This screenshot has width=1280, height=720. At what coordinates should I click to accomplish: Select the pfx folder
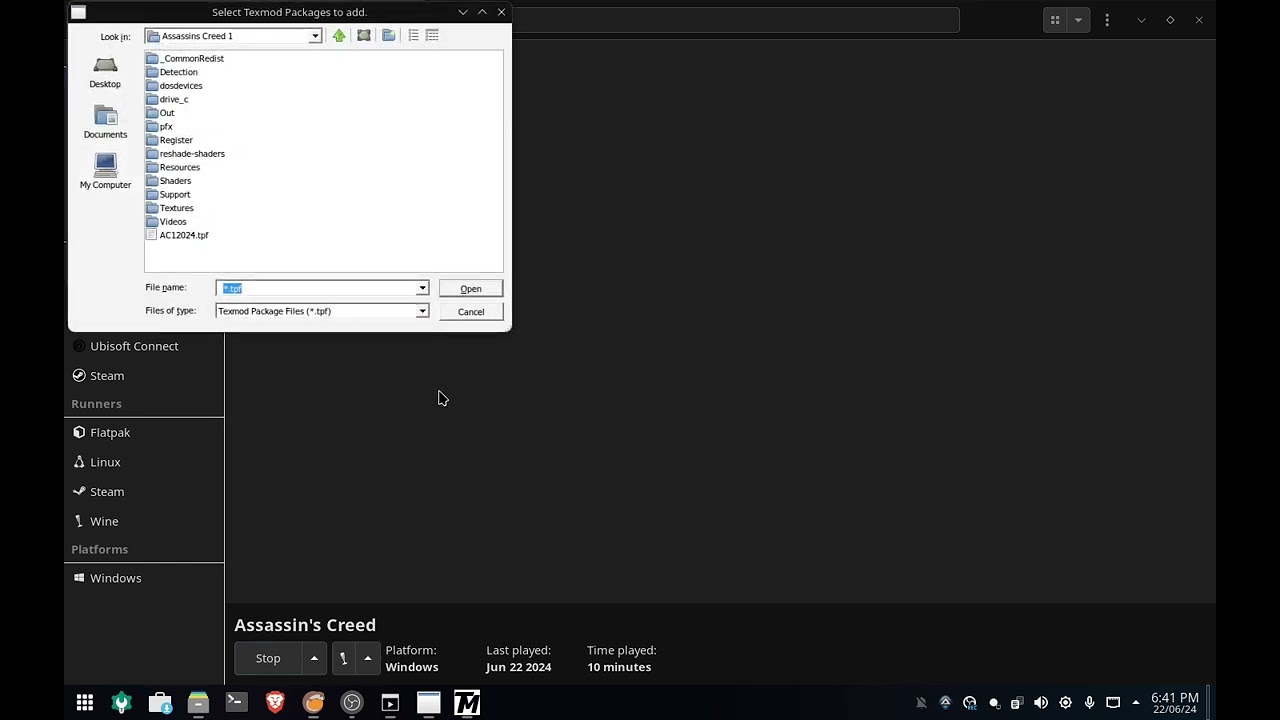pos(159,127)
